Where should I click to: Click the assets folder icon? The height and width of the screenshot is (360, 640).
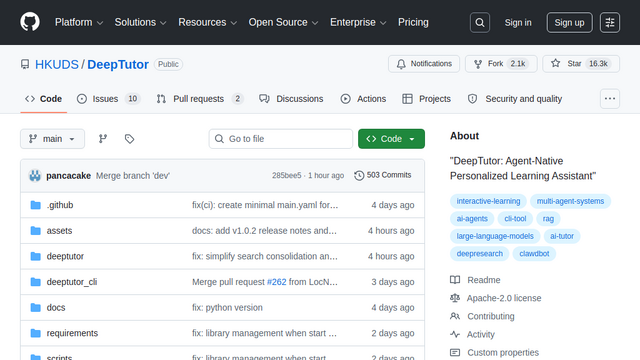tap(36, 231)
